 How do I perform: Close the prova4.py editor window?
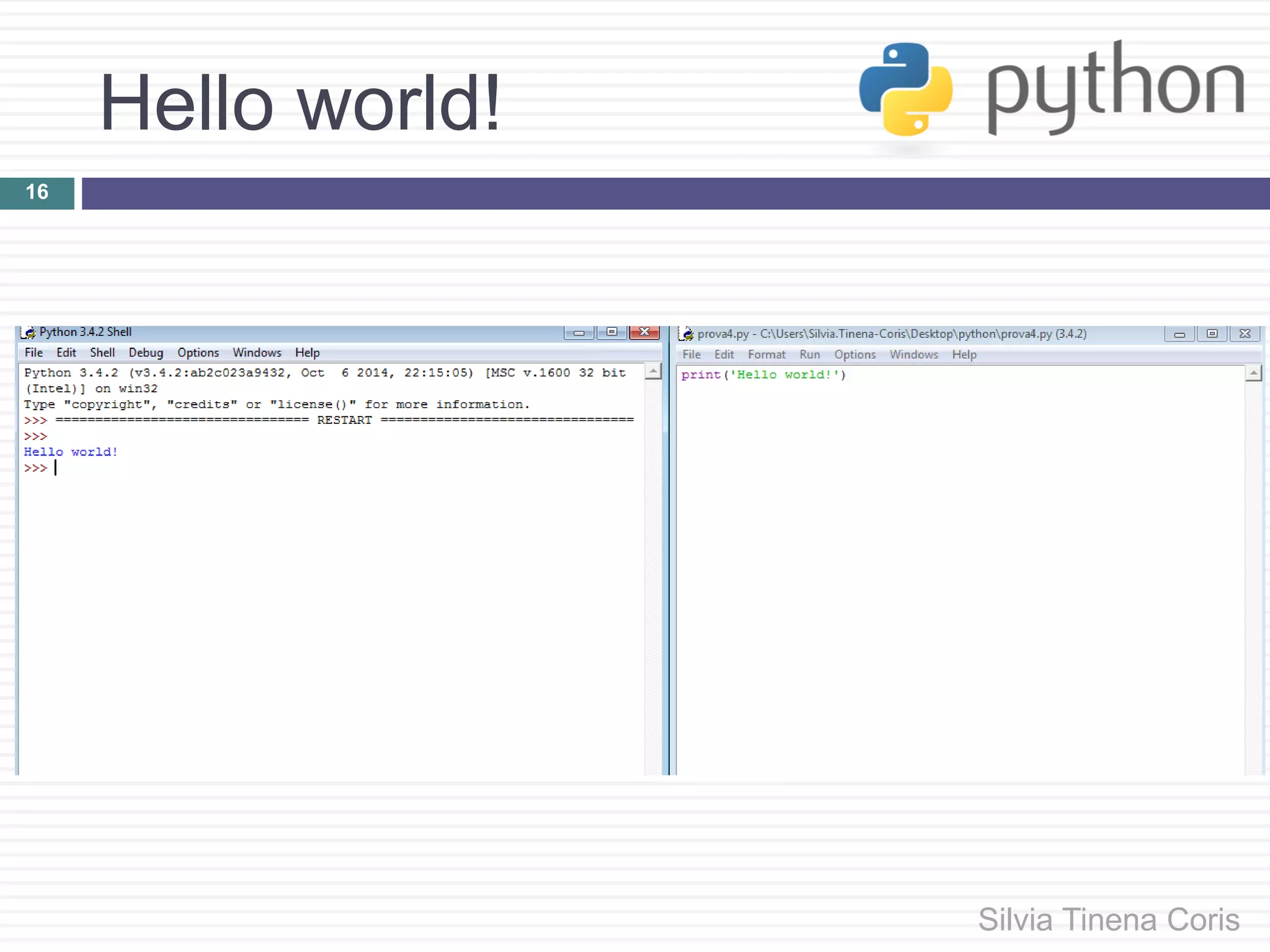1245,334
